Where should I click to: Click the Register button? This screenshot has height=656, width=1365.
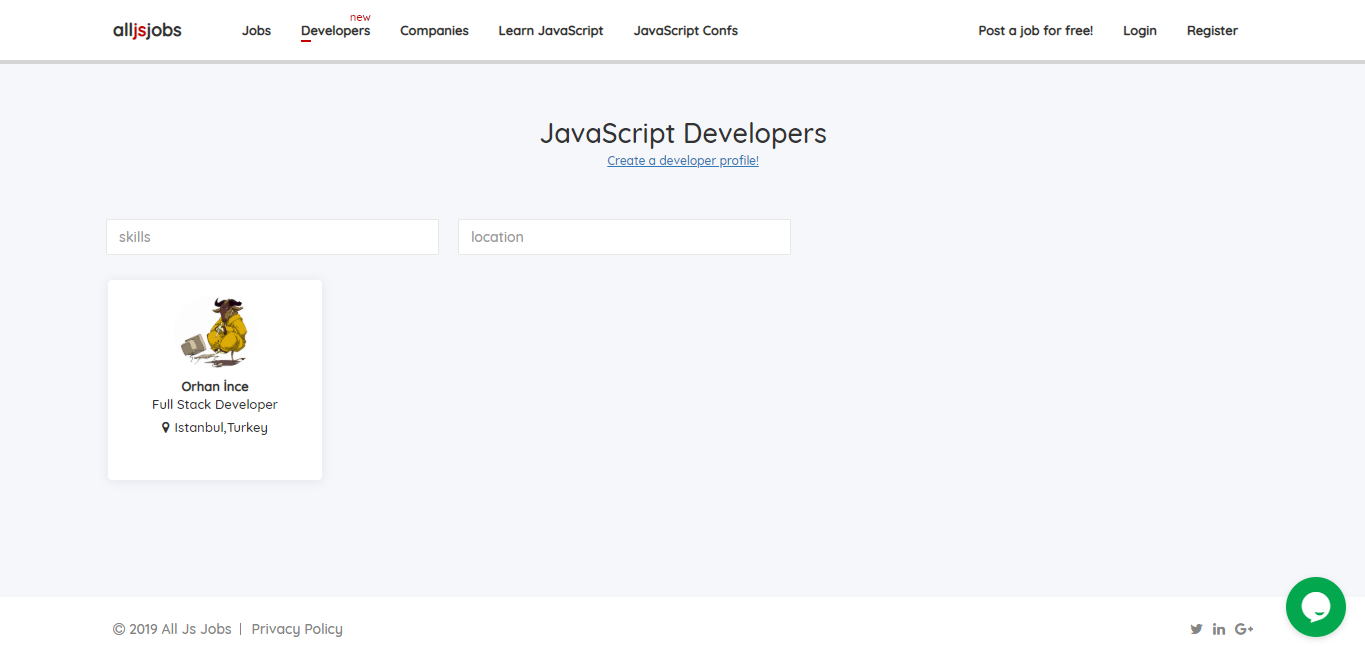coord(1211,30)
